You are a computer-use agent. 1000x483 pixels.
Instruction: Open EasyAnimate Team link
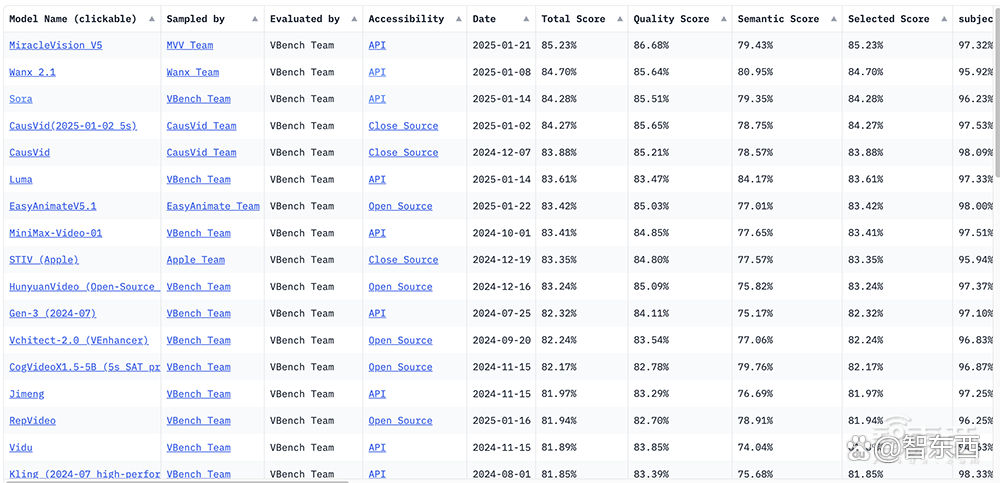coord(213,206)
